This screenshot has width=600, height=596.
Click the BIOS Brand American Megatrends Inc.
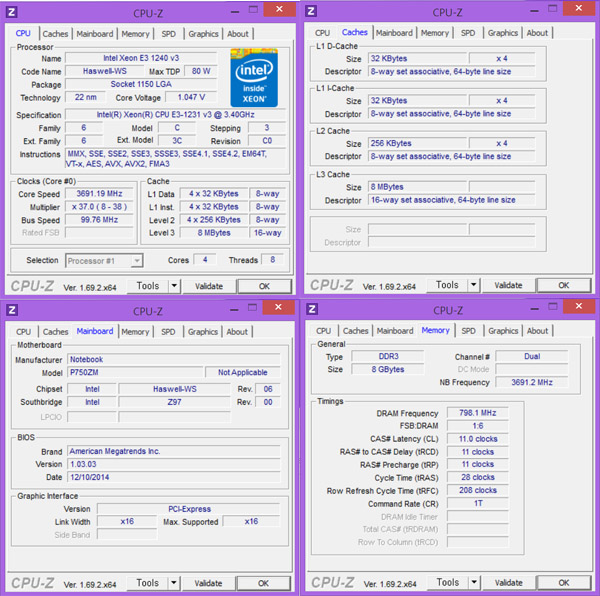[174, 451]
